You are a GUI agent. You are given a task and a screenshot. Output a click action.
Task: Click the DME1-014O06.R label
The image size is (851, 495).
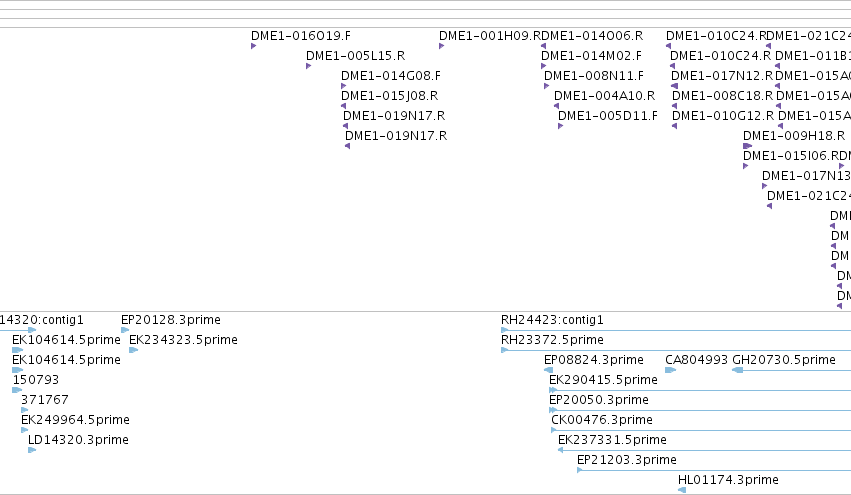[x=592, y=36]
